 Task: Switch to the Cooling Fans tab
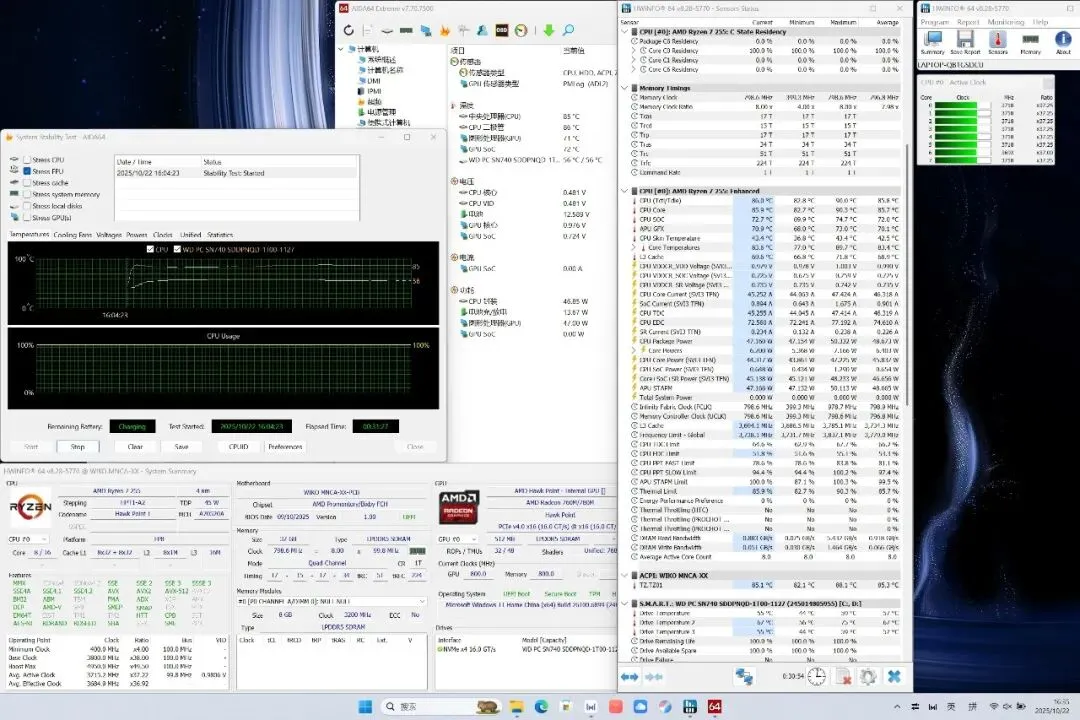pos(72,235)
